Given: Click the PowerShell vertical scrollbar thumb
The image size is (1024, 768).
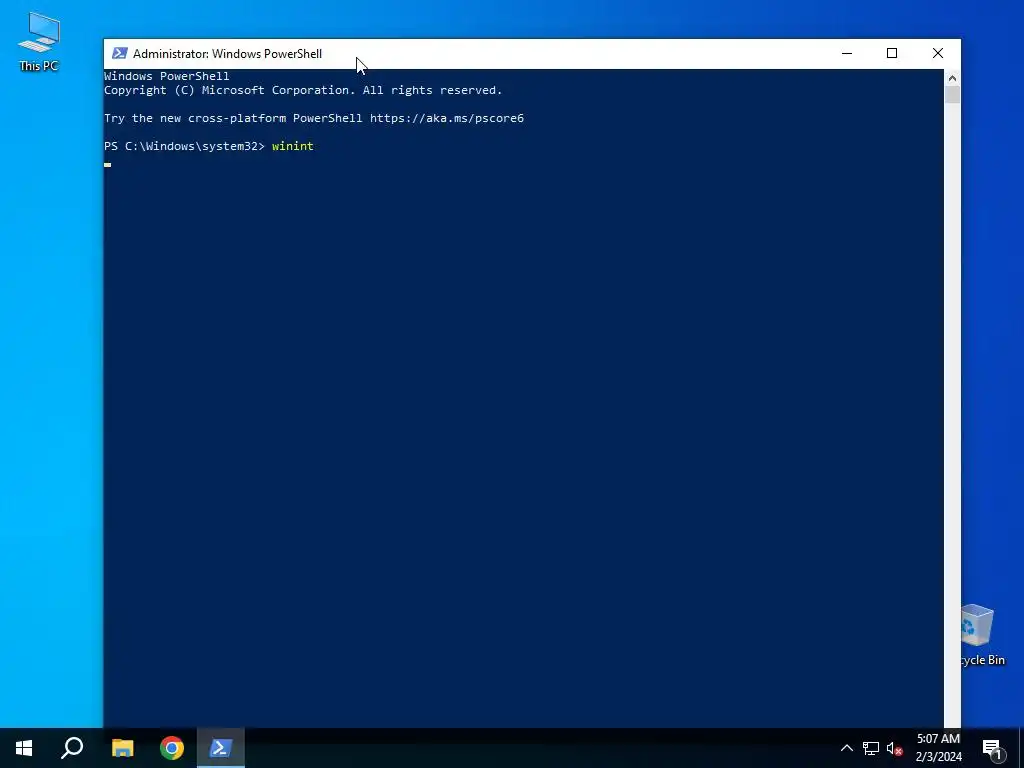Looking at the screenshot, I should 952,95.
